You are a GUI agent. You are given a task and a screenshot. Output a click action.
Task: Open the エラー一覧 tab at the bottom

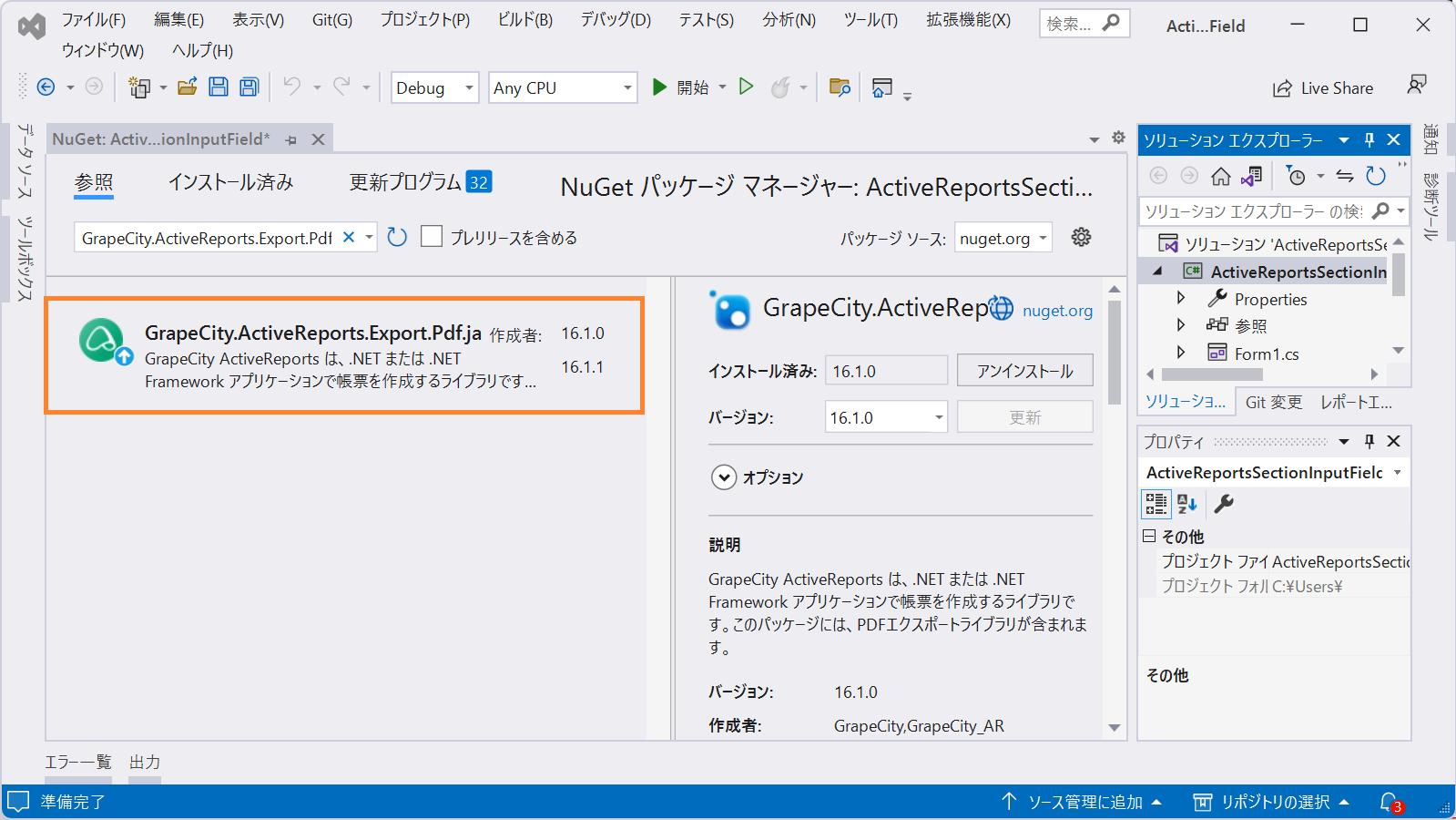(x=78, y=762)
